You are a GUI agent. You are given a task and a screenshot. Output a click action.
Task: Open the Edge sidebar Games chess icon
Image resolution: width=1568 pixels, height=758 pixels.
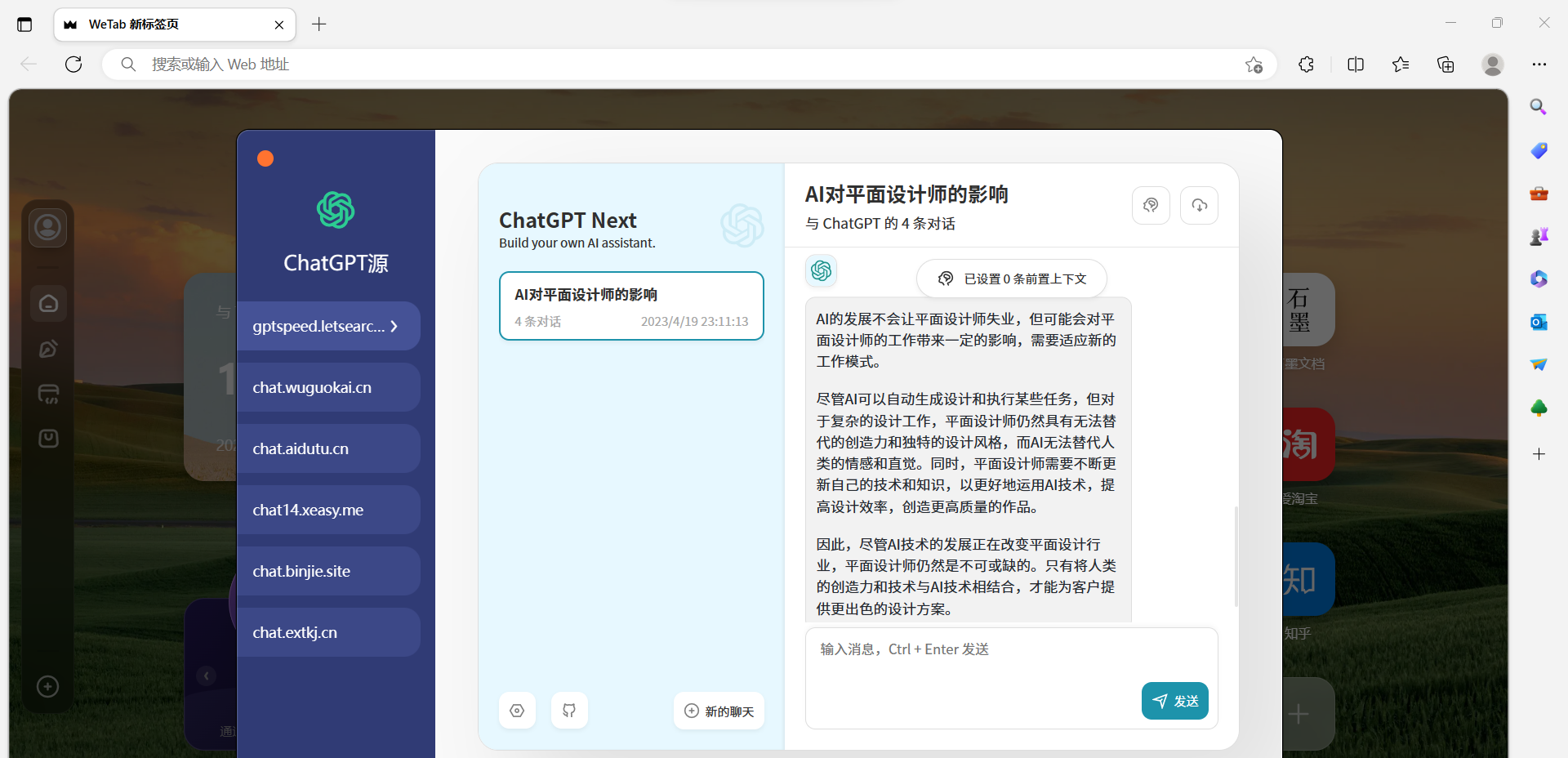point(1539,236)
